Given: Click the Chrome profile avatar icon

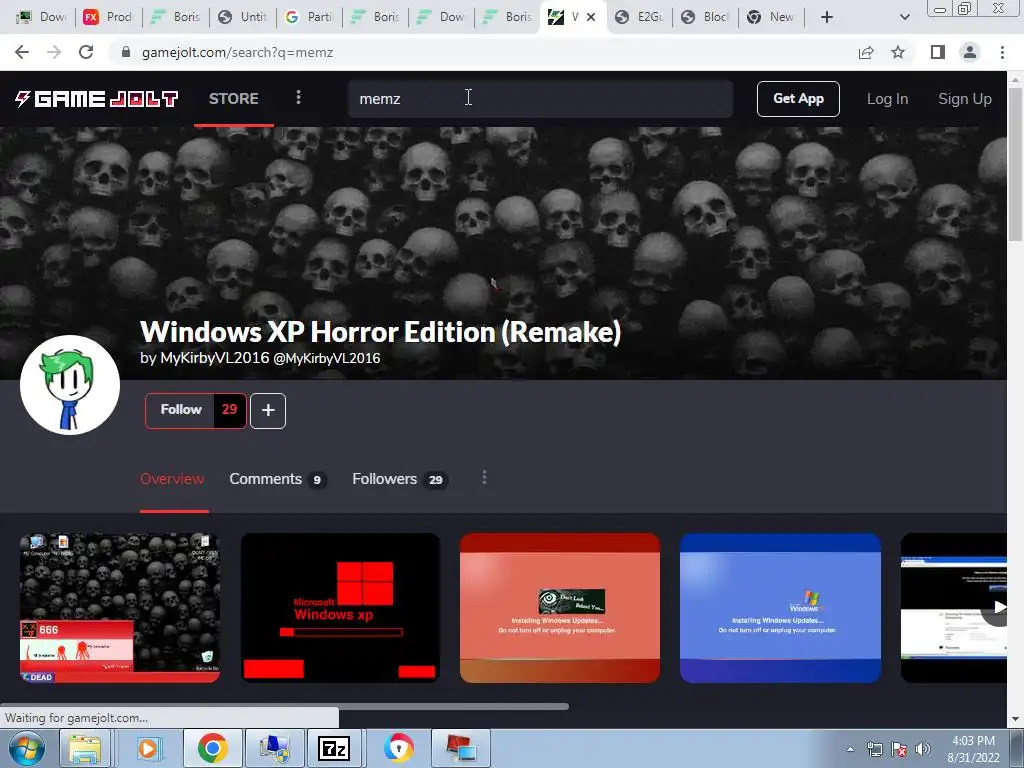Looking at the screenshot, I should pyautogui.click(x=970, y=52).
